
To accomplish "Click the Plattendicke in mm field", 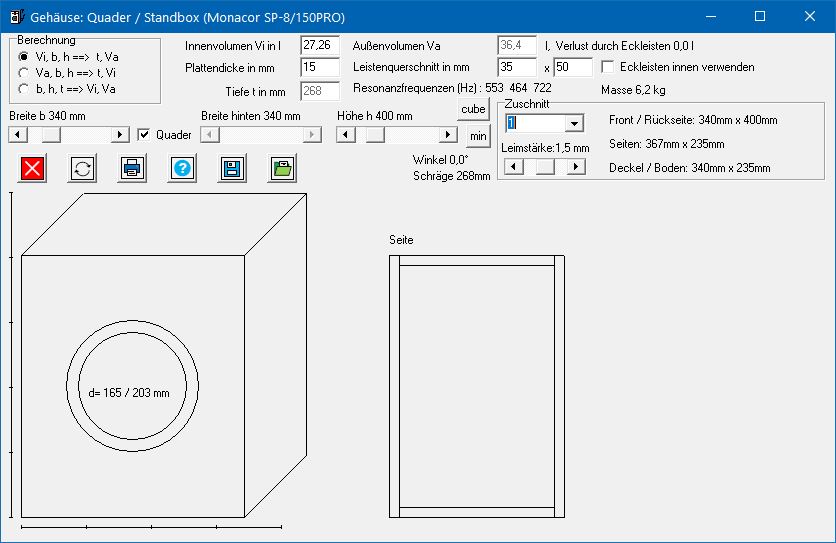I will (x=320, y=67).
